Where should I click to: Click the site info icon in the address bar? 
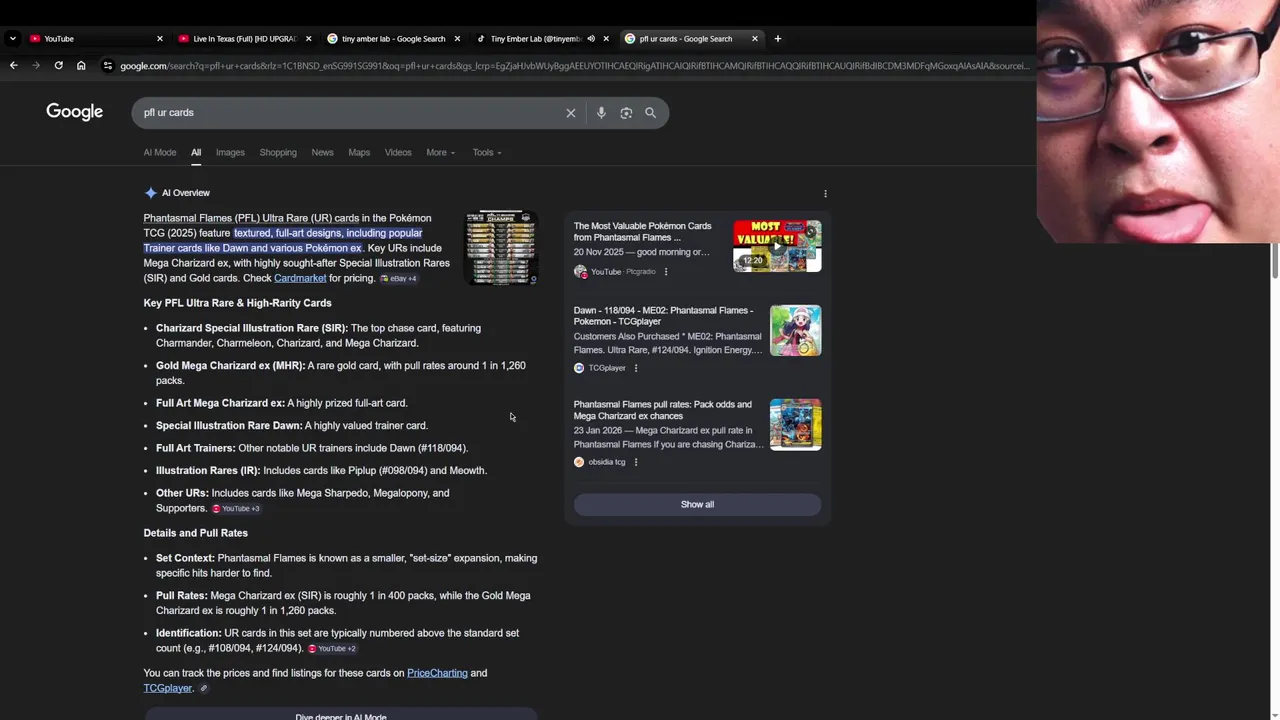108,66
